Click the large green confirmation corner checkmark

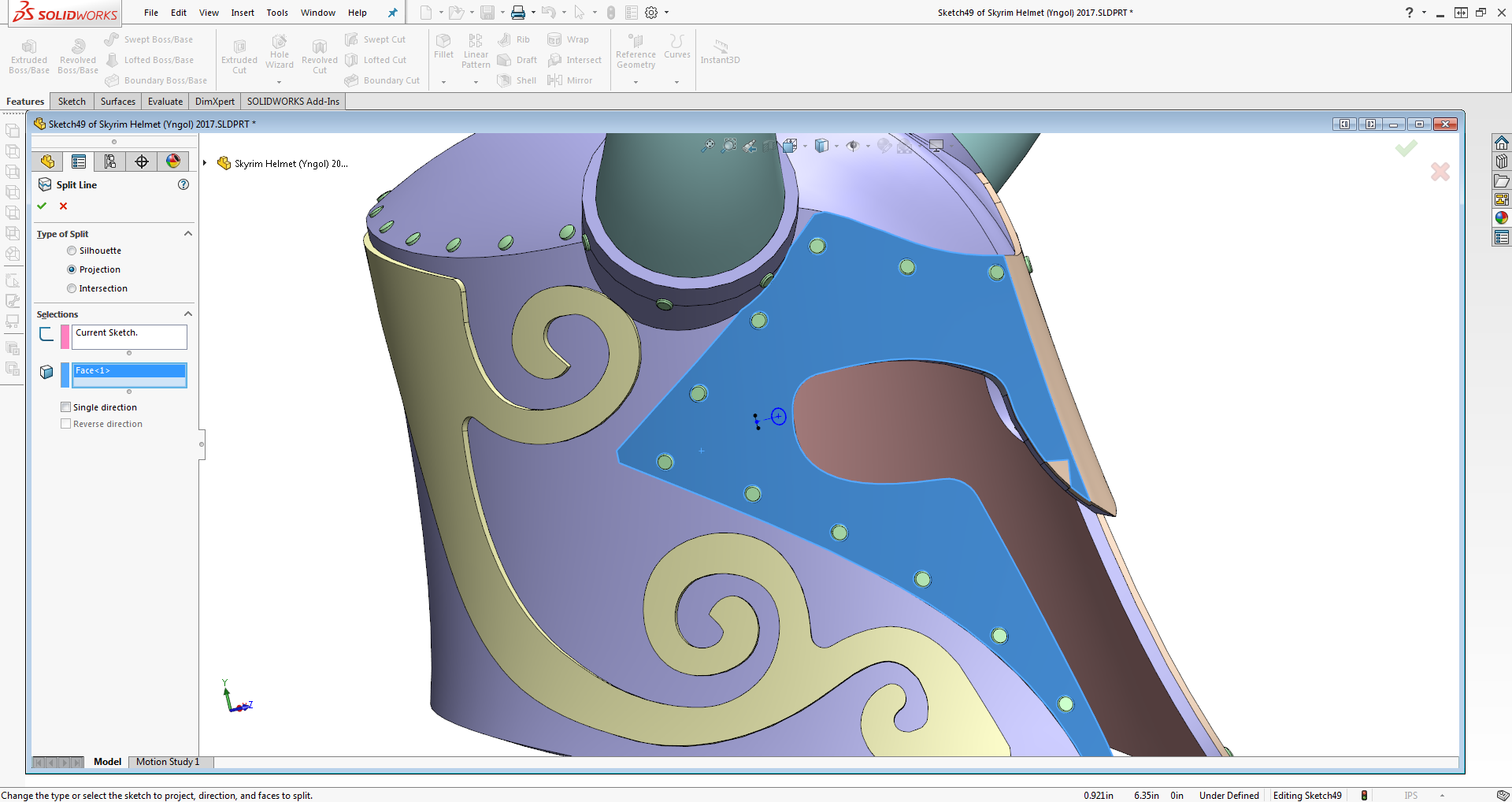pyautogui.click(x=1406, y=148)
